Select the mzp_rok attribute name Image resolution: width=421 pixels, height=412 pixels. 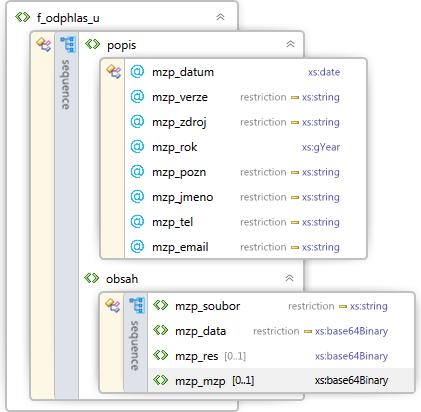coord(175,147)
